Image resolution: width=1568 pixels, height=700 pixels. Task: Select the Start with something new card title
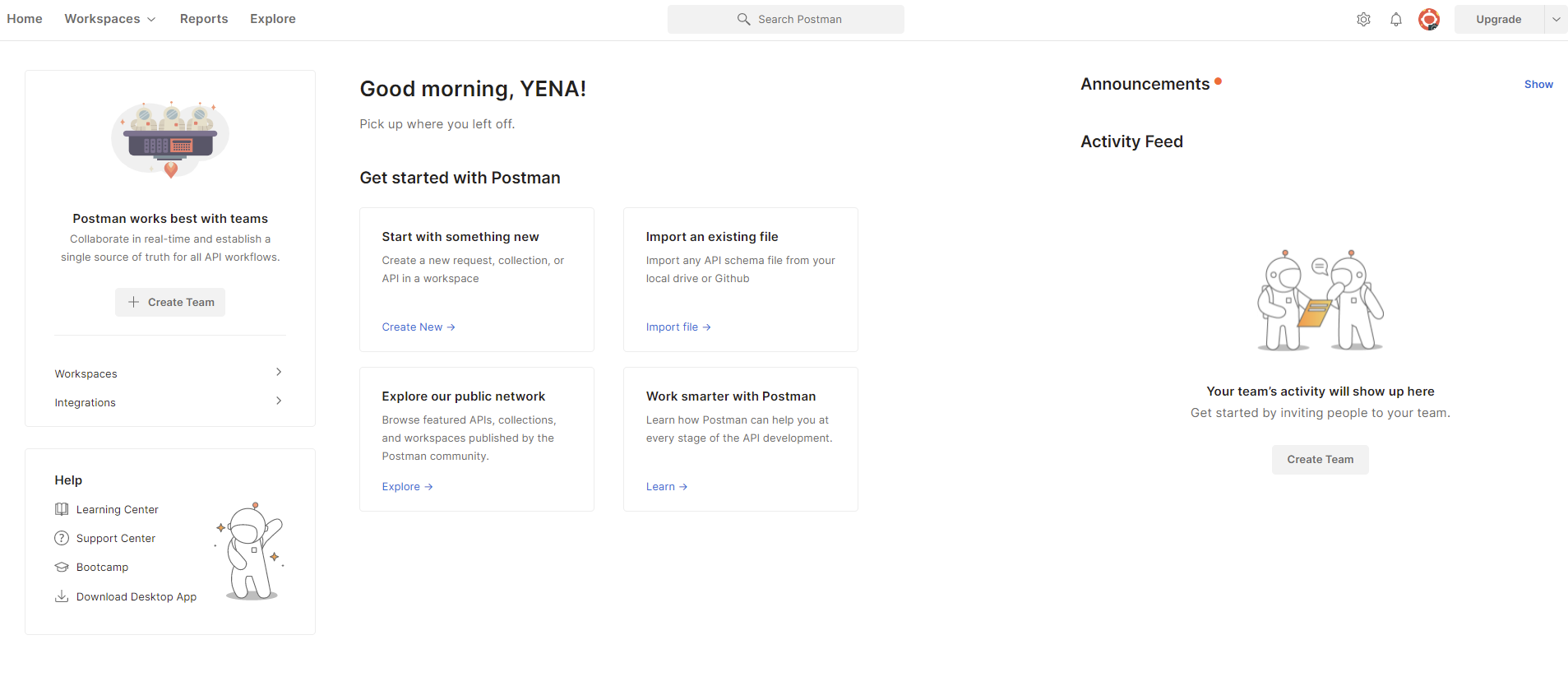pyautogui.click(x=460, y=237)
